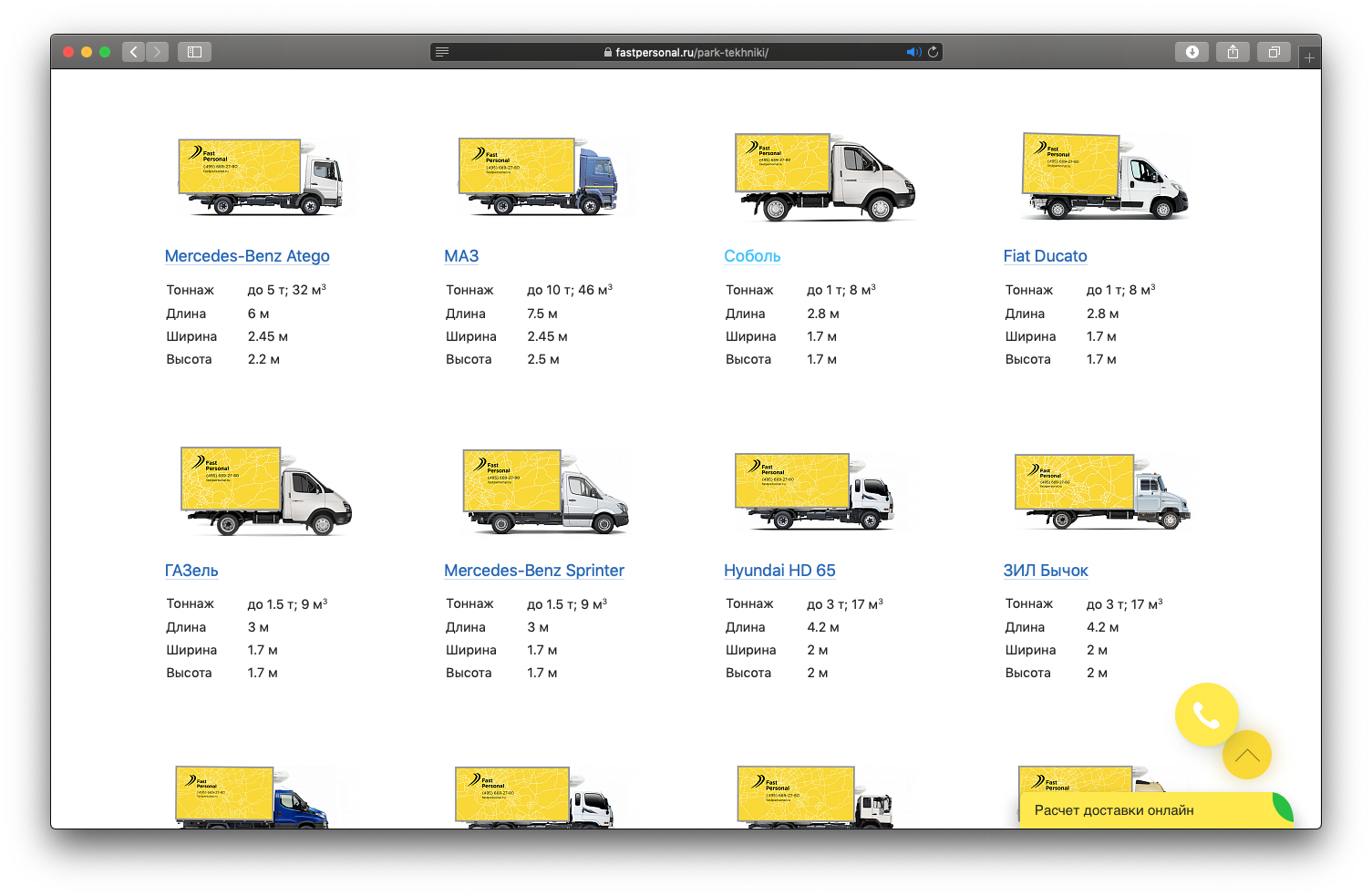The width and height of the screenshot is (1372, 896).
Task: Select Hyundai HD 65 length '4.2 м'
Action: (823, 627)
